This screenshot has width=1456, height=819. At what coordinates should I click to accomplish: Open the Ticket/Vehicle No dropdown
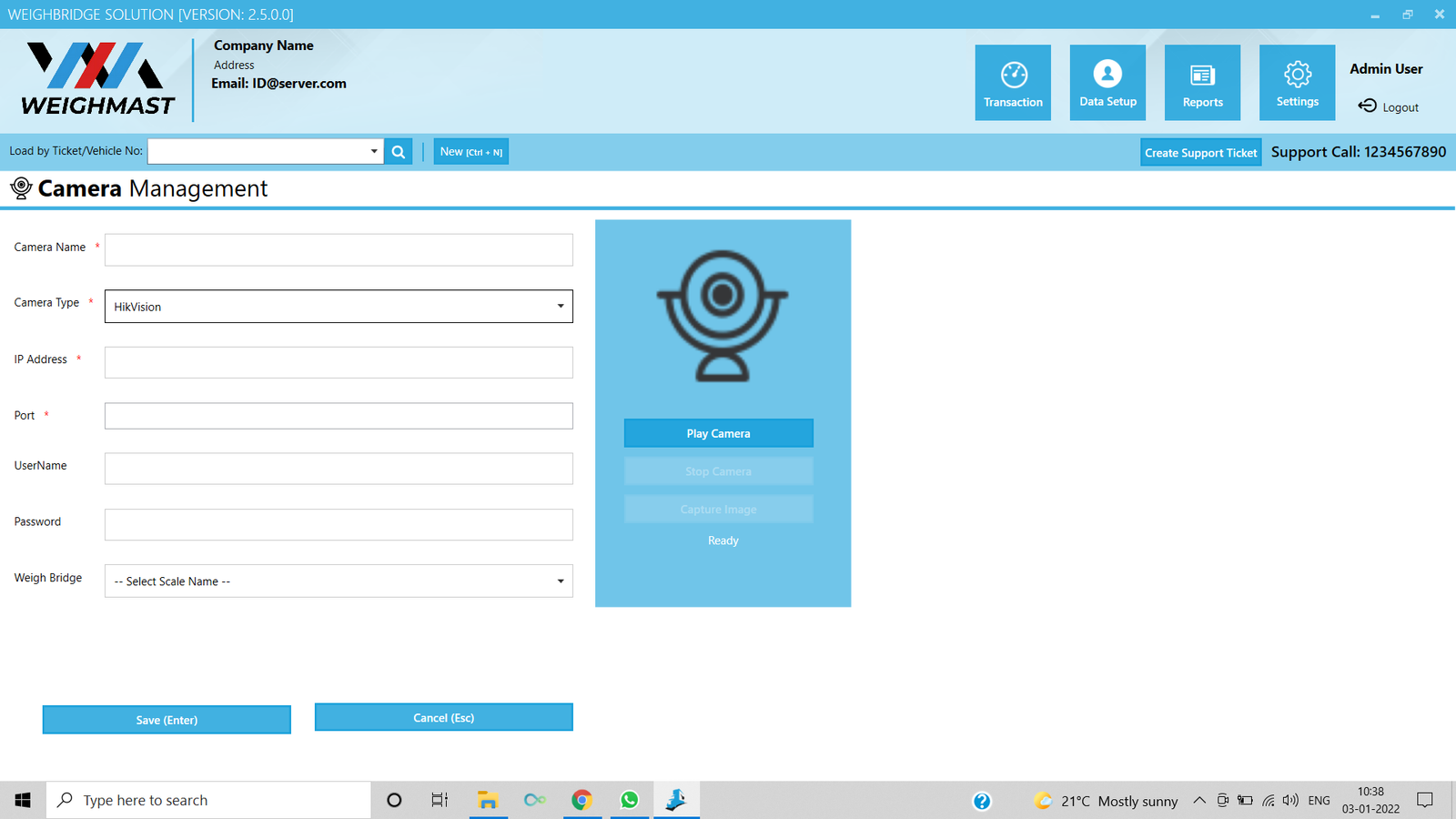click(373, 152)
